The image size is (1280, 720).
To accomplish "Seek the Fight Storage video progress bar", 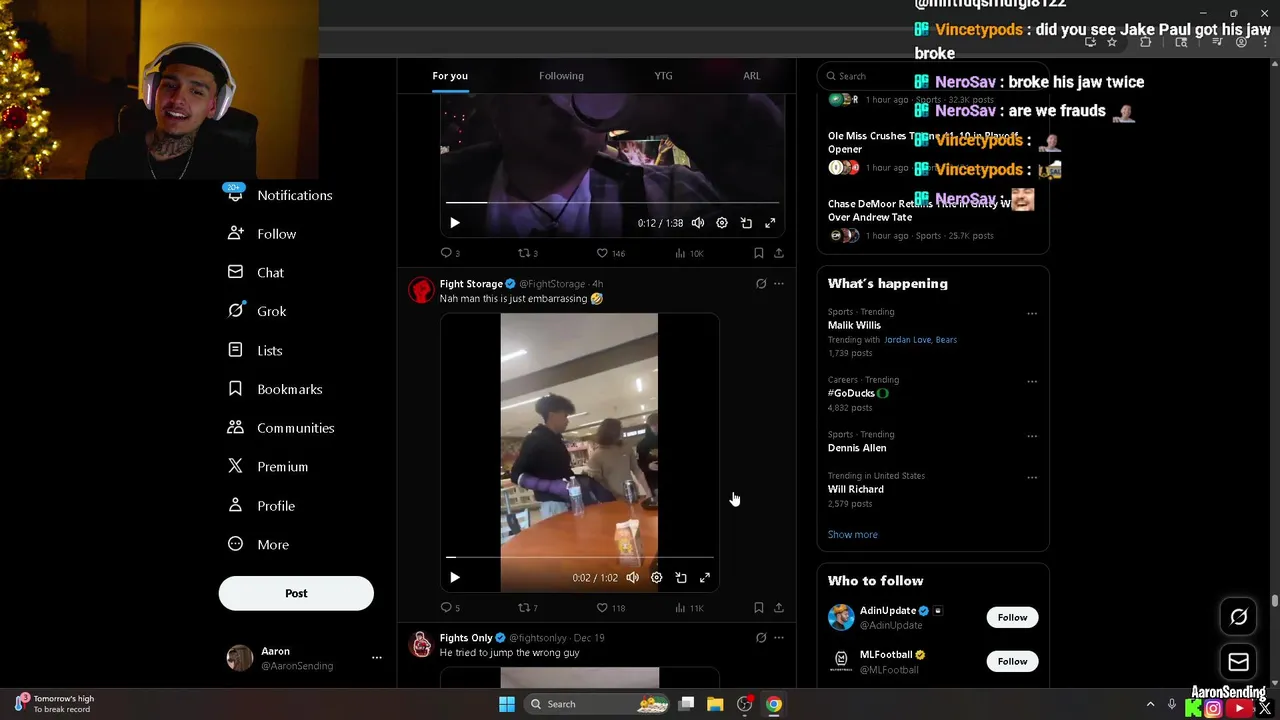I will point(580,557).
